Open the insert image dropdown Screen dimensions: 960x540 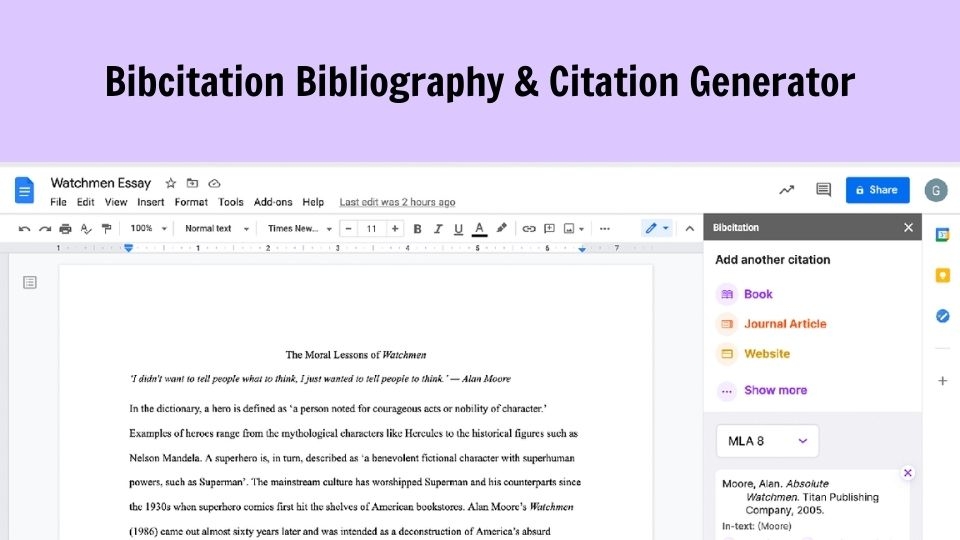574,228
